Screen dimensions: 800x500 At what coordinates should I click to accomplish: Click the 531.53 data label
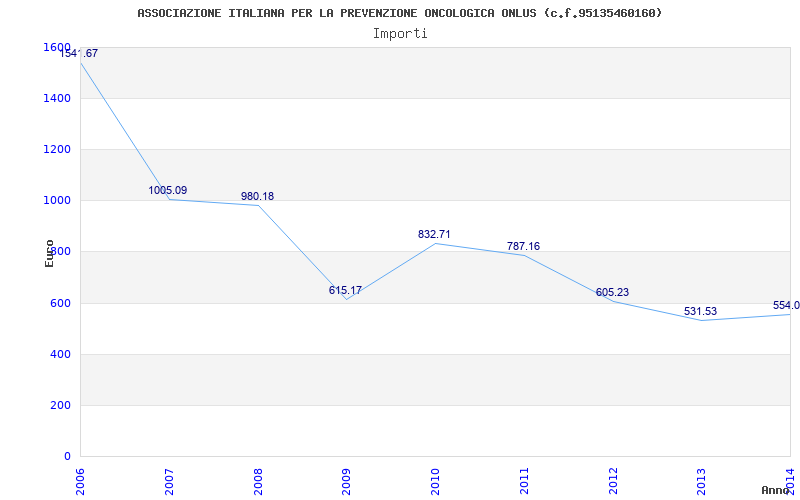pyautogui.click(x=701, y=311)
